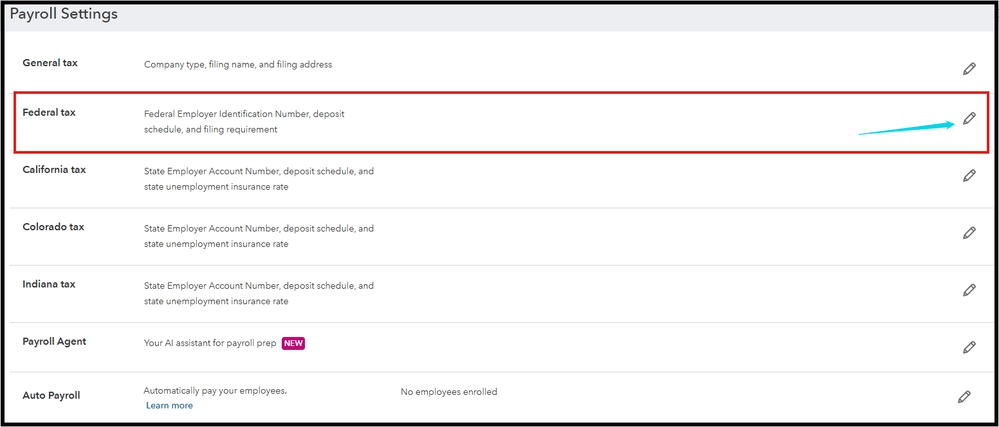Click the NEW badge beside Payroll Agent

pyautogui.click(x=293, y=343)
